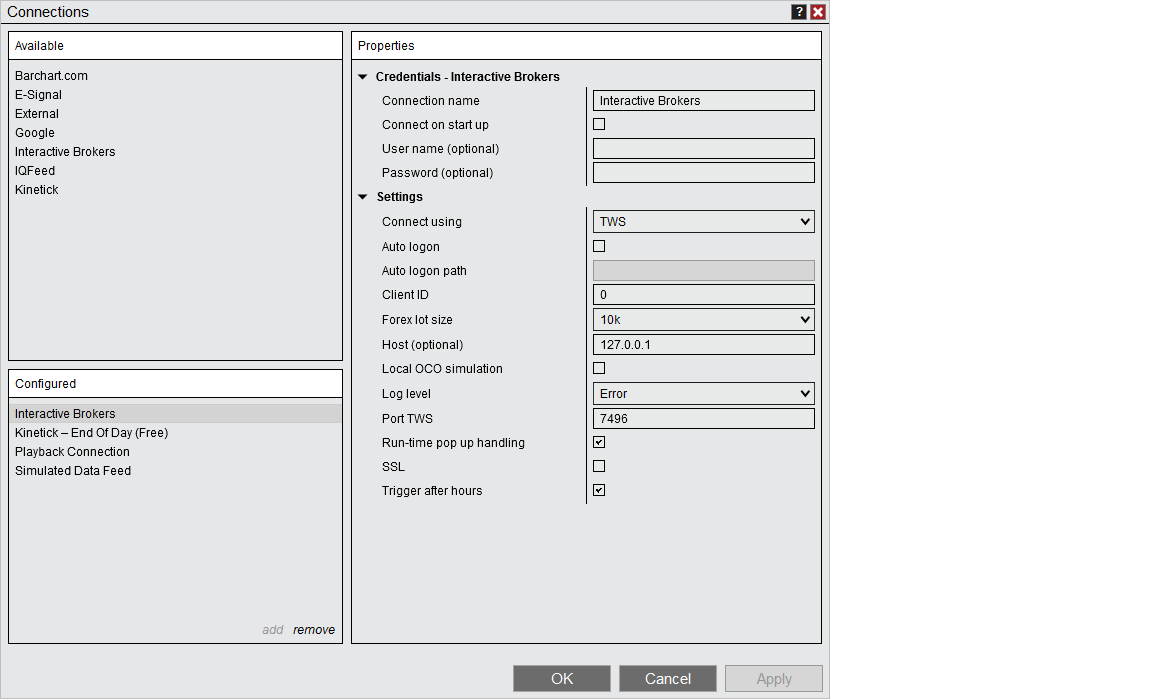Click the Apply button
The image size is (1152, 699).
point(774,678)
